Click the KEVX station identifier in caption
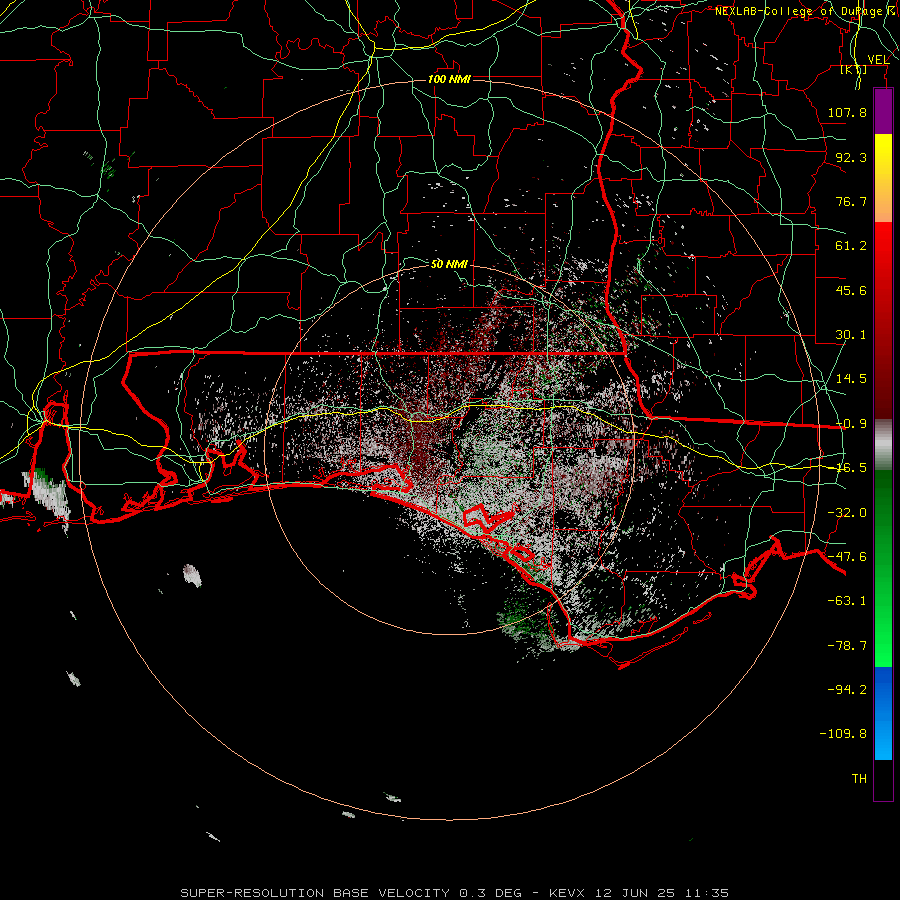The width and height of the screenshot is (900, 900). tap(567, 893)
